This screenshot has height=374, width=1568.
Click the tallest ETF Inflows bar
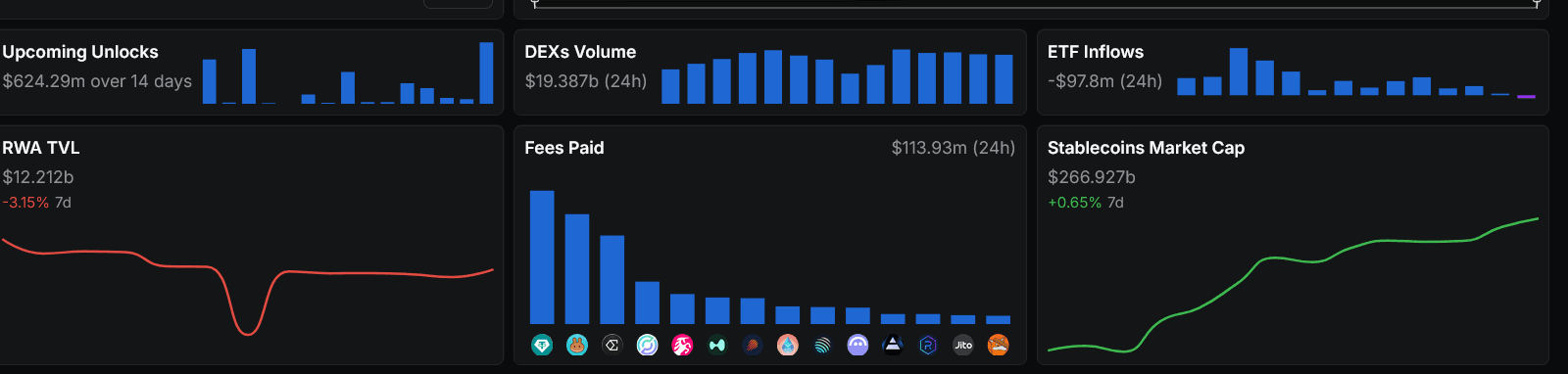click(1239, 71)
